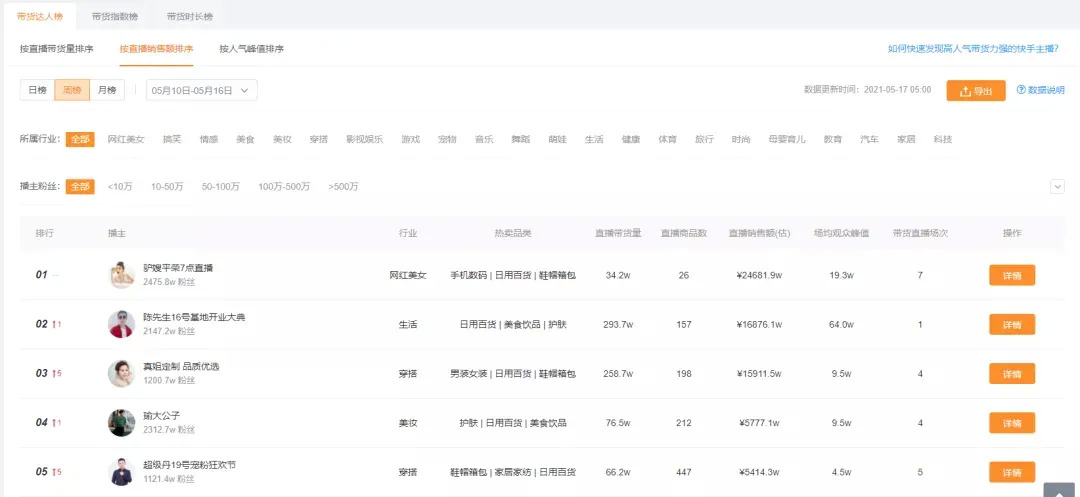
Task: Click the 导出 export button
Action: point(976,91)
